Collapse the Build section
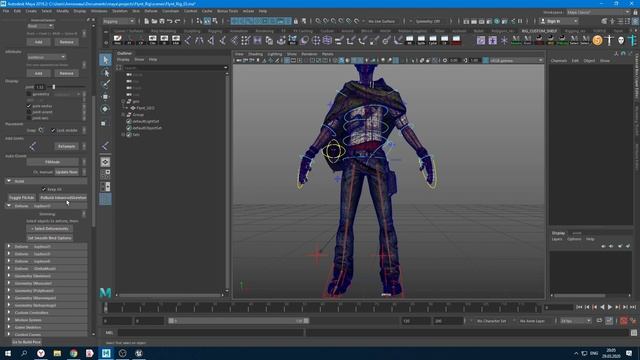The image size is (640, 360). pos(9,181)
